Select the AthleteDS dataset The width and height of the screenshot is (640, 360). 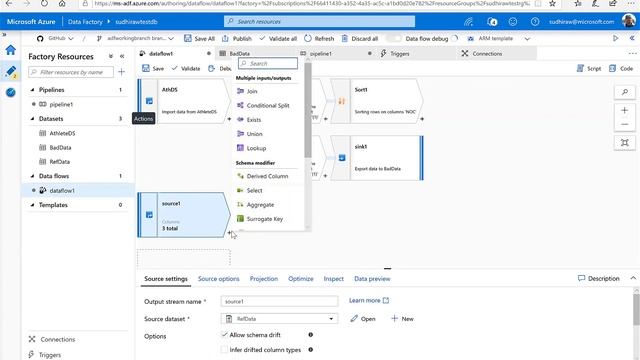[x=62, y=133]
